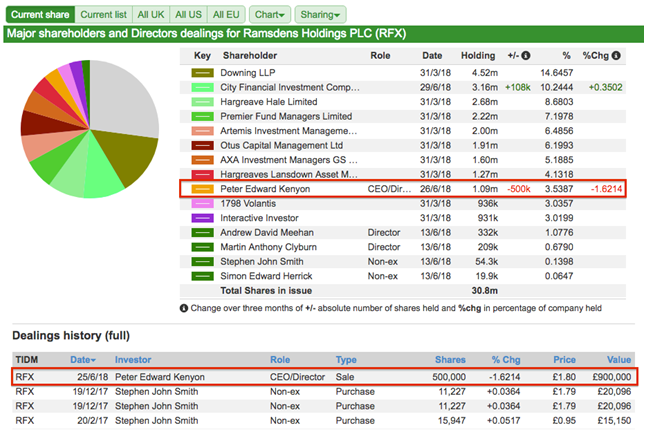Click the £900,000 value in dealings history

pyautogui.click(x=612, y=377)
